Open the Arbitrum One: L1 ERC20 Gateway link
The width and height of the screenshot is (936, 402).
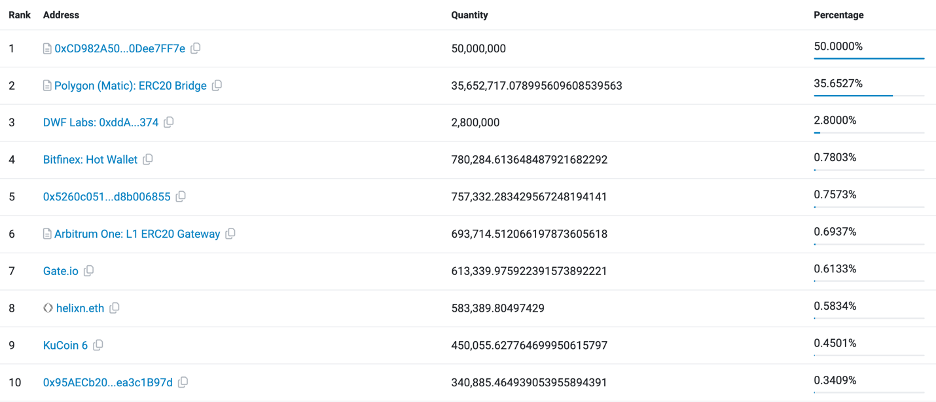point(136,234)
